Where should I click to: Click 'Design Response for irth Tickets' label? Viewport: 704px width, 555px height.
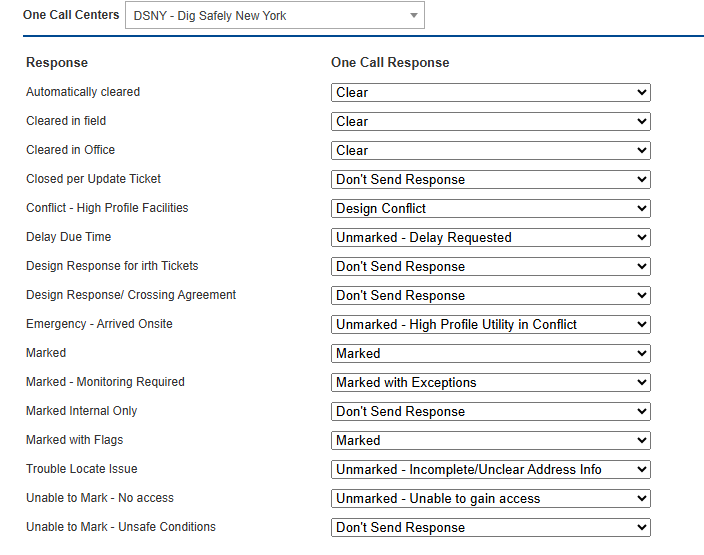coord(112,266)
